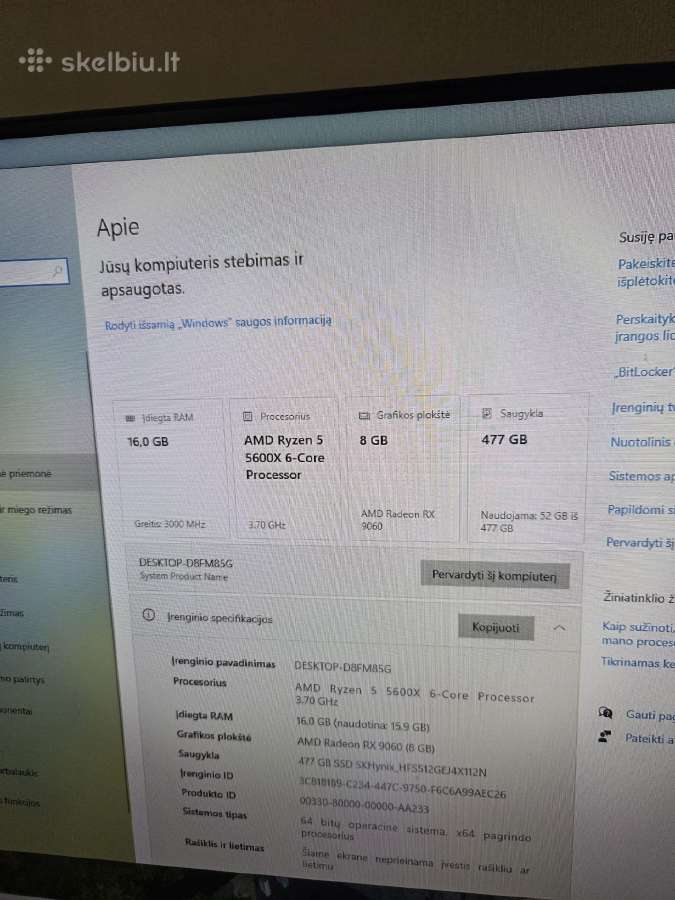Click the search magnifier icon in settings
This screenshot has height=900, width=675.
coord(57,270)
